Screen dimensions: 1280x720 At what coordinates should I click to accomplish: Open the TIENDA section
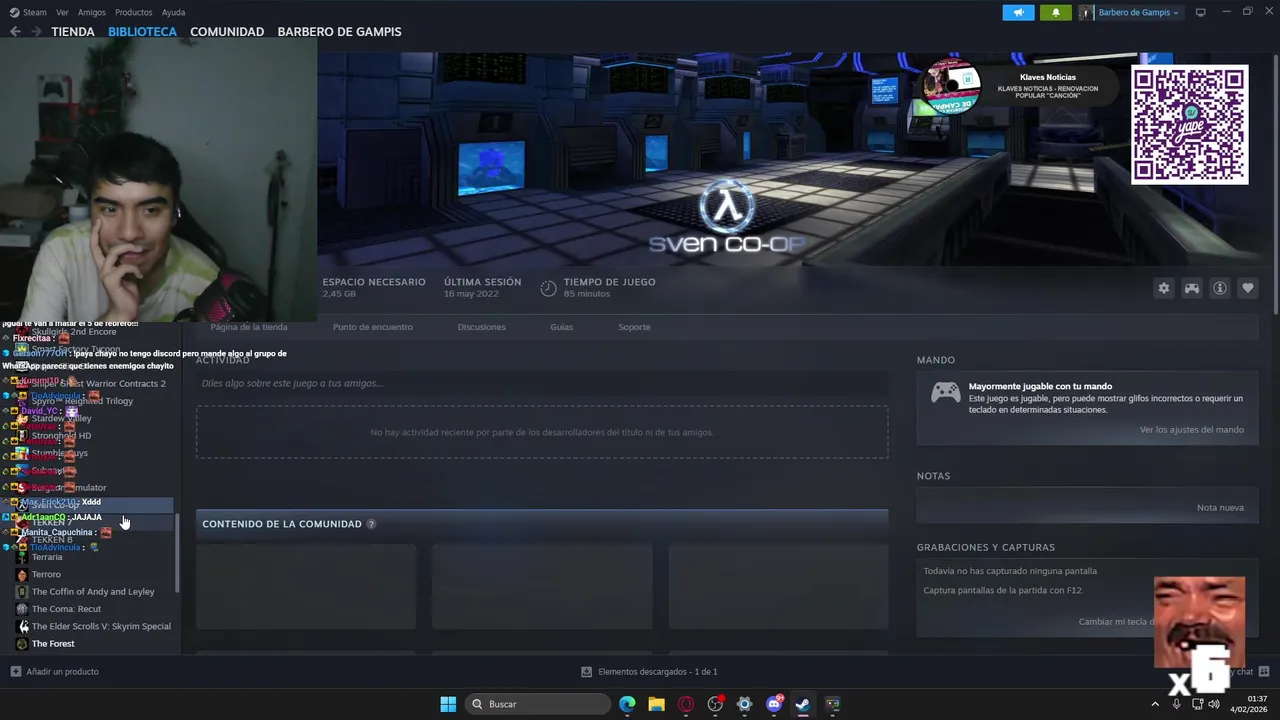(73, 32)
